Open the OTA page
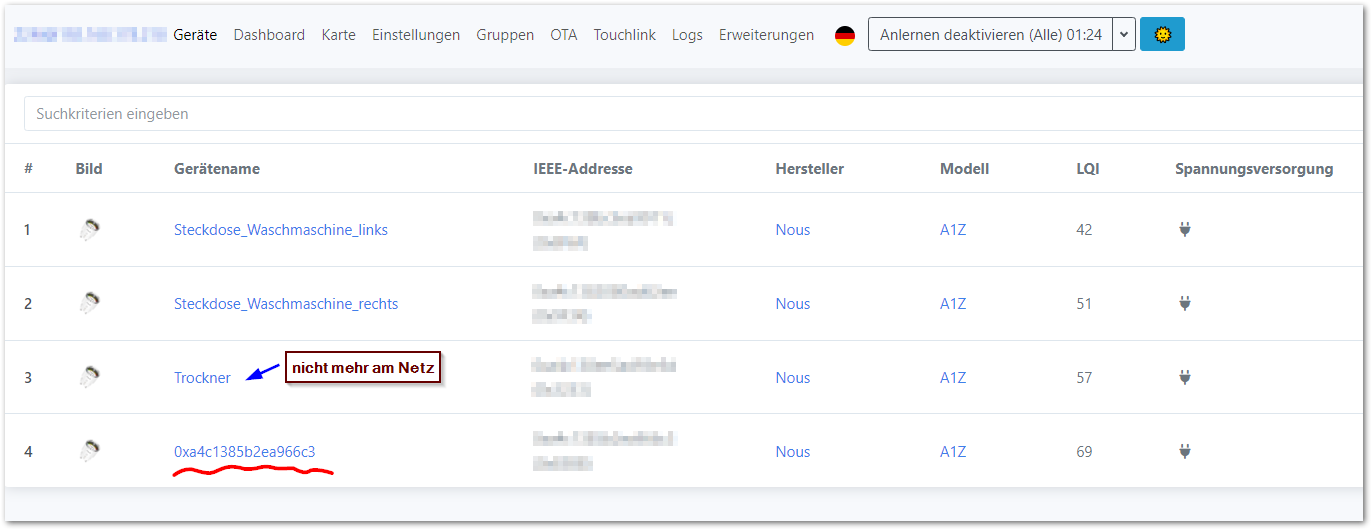 tap(563, 35)
